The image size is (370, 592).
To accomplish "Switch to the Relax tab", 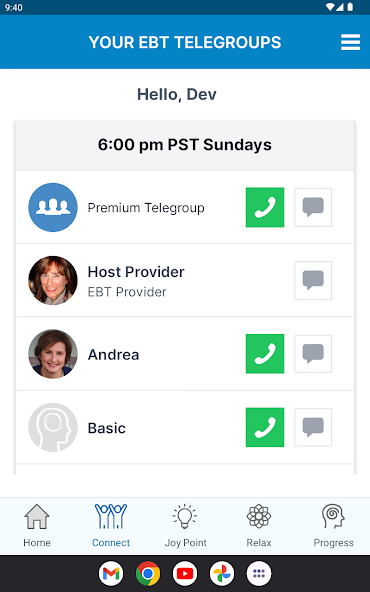I will pyautogui.click(x=259, y=526).
